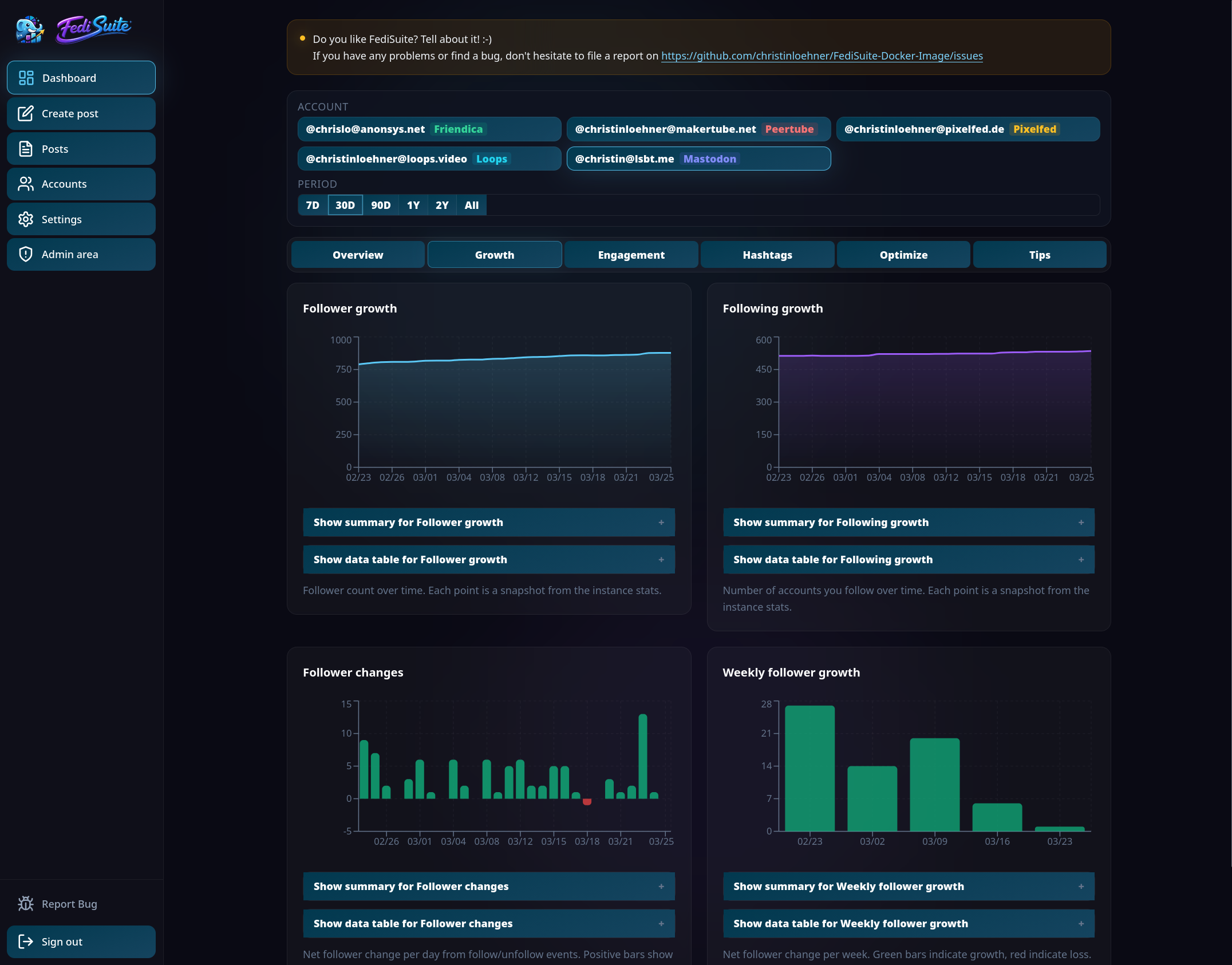Click the Sign out icon
This screenshot has height=965, width=1232.
(26, 942)
